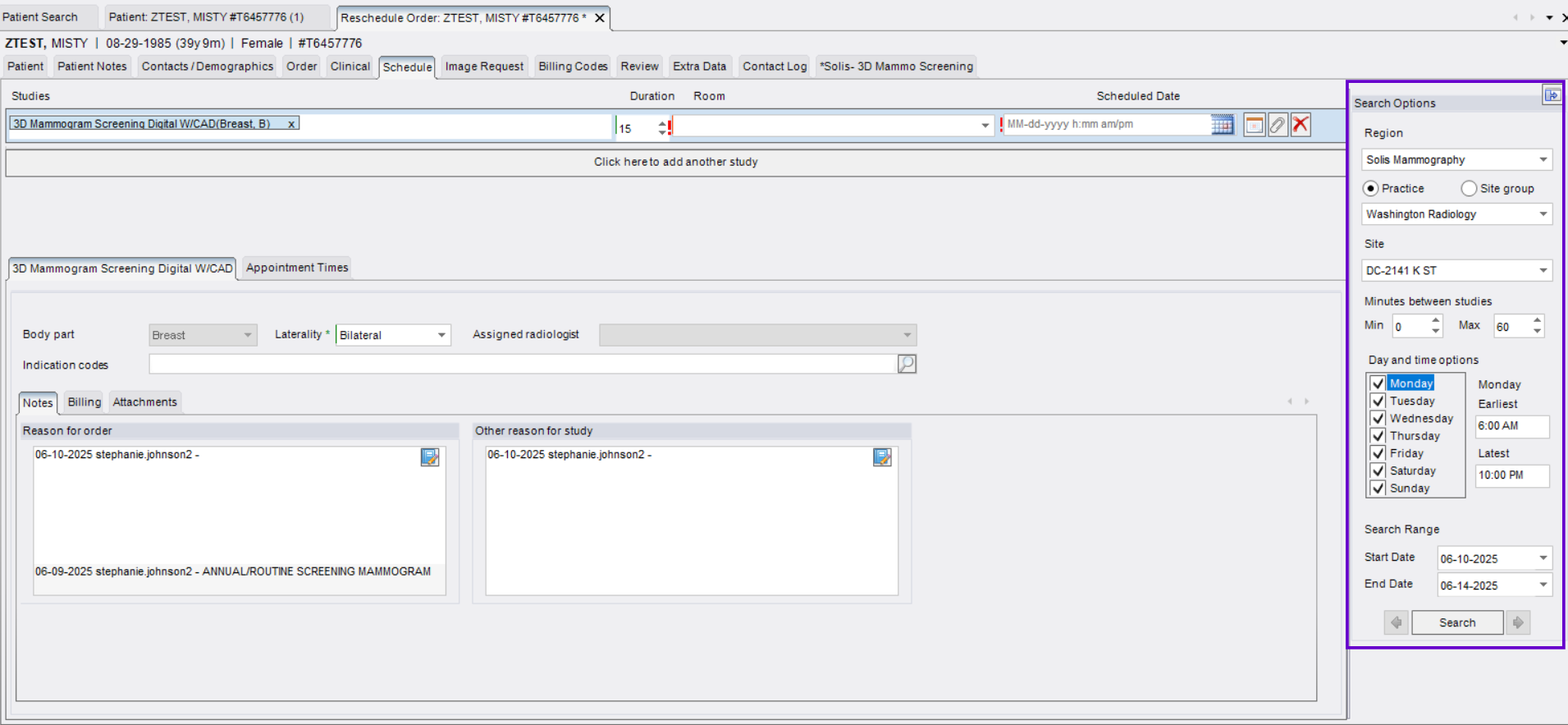Select the 3D Mammogram Screening Digital W/CAD tab

(122, 268)
